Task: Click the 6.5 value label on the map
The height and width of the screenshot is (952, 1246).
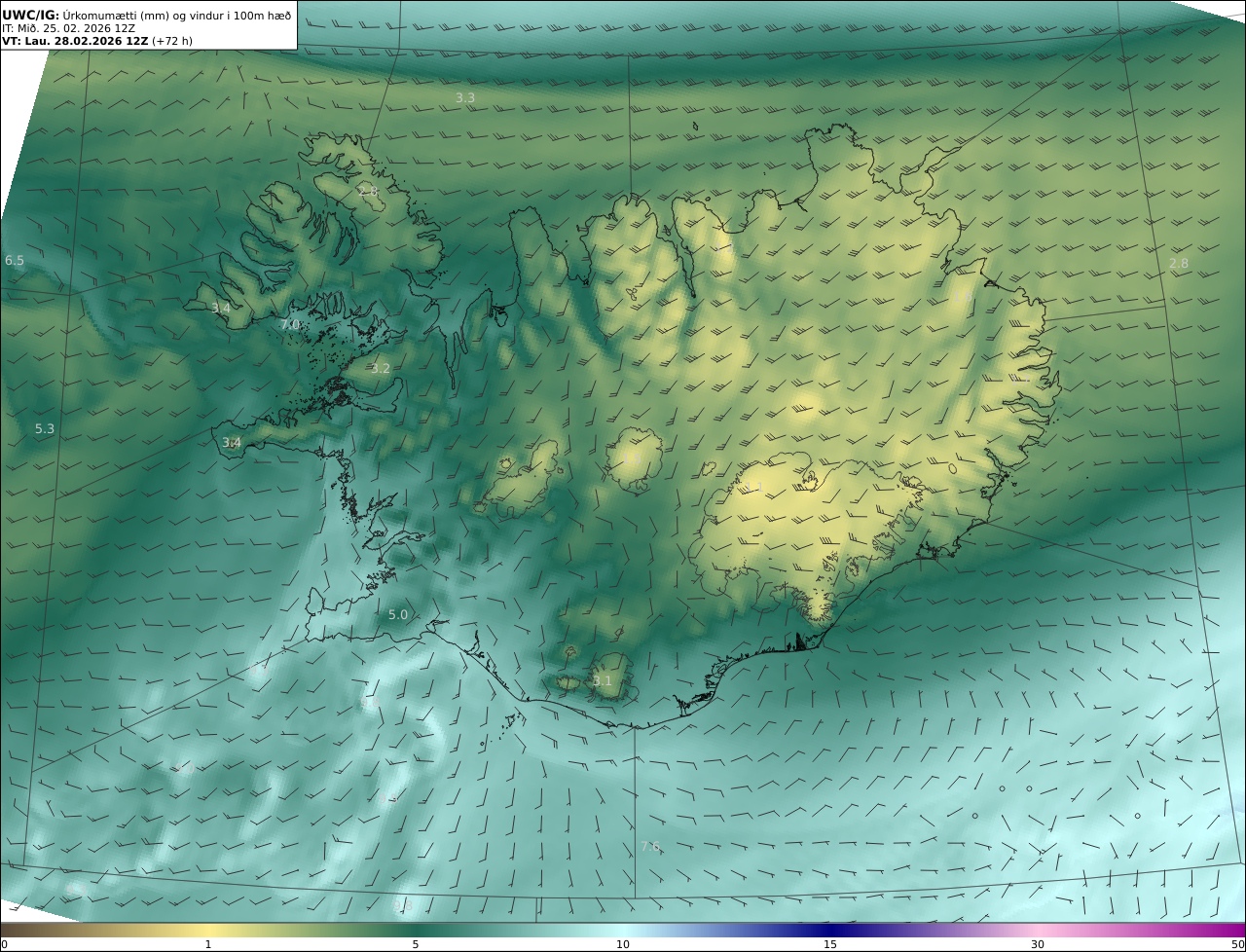Action: (15, 260)
